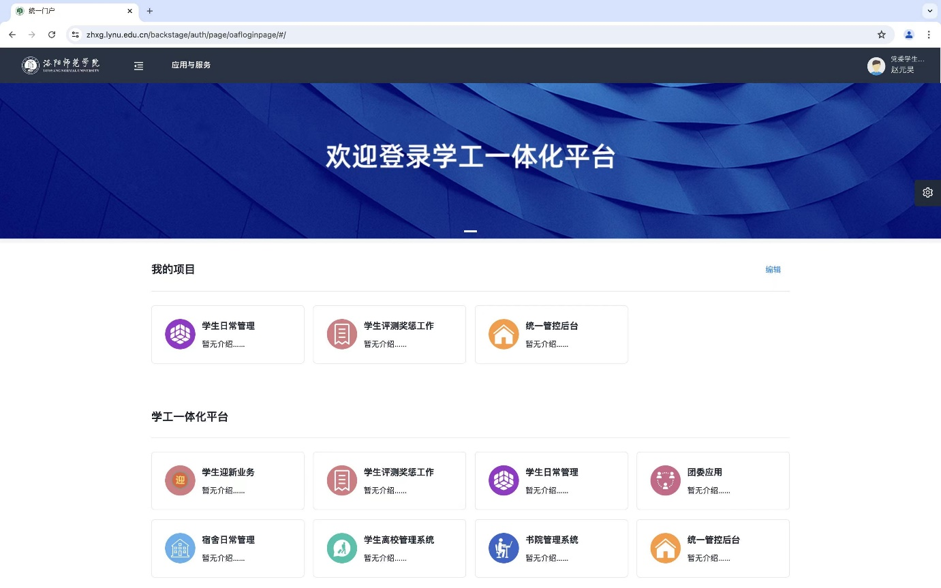
Task: Click the 学生日常管理 title under 我的项目
Action: (x=228, y=326)
